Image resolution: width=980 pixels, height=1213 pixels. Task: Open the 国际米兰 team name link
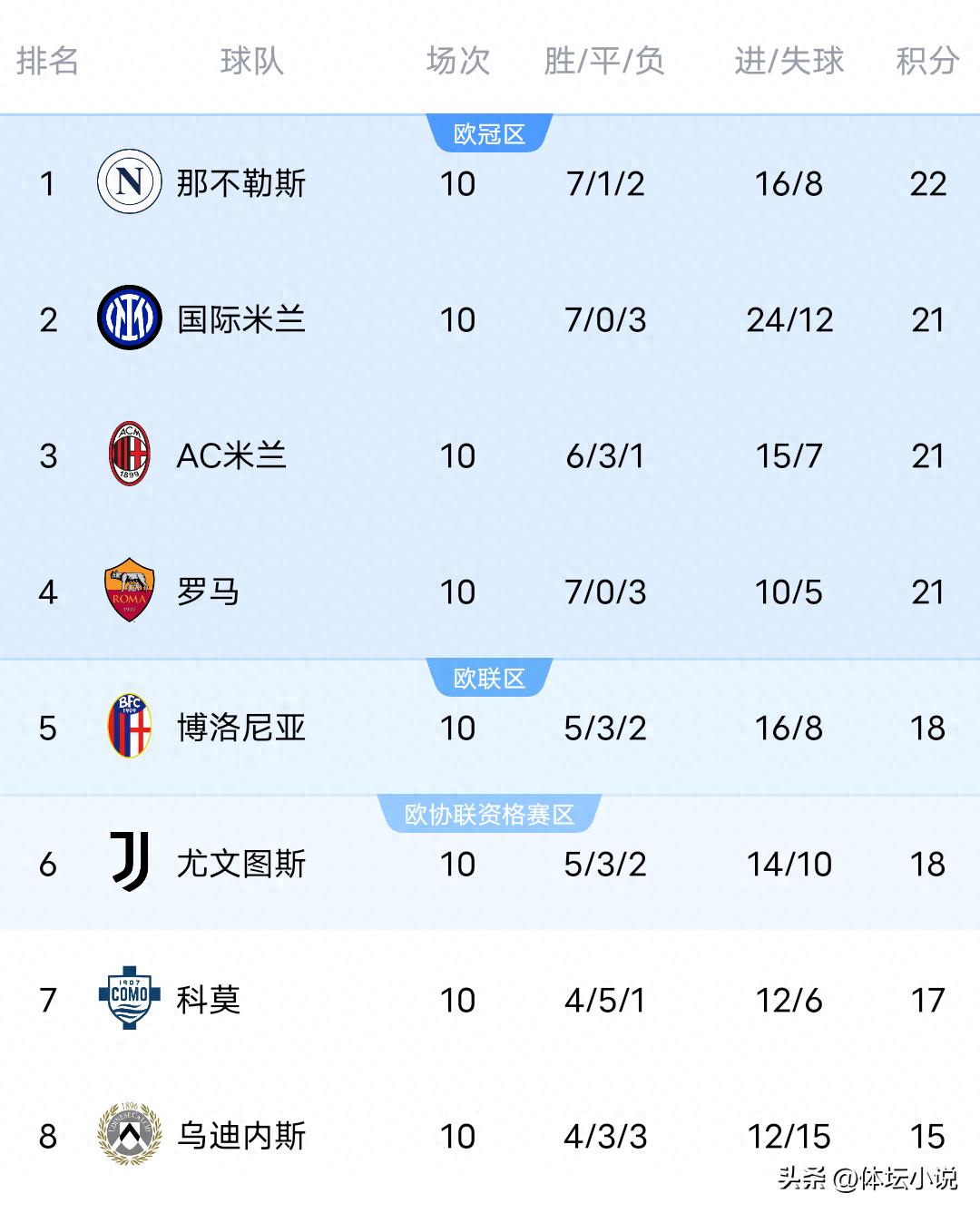241,319
